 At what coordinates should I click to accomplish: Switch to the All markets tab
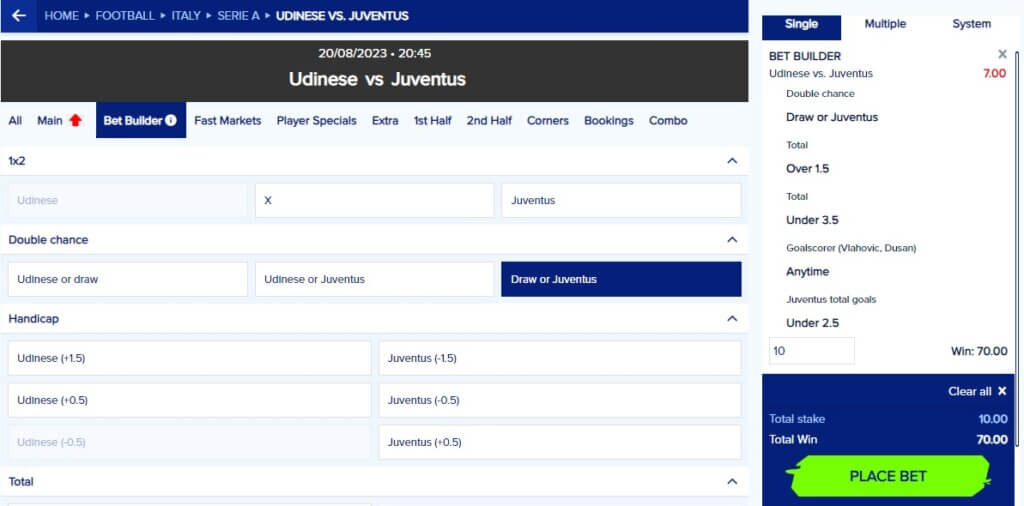tap(15, 120)
